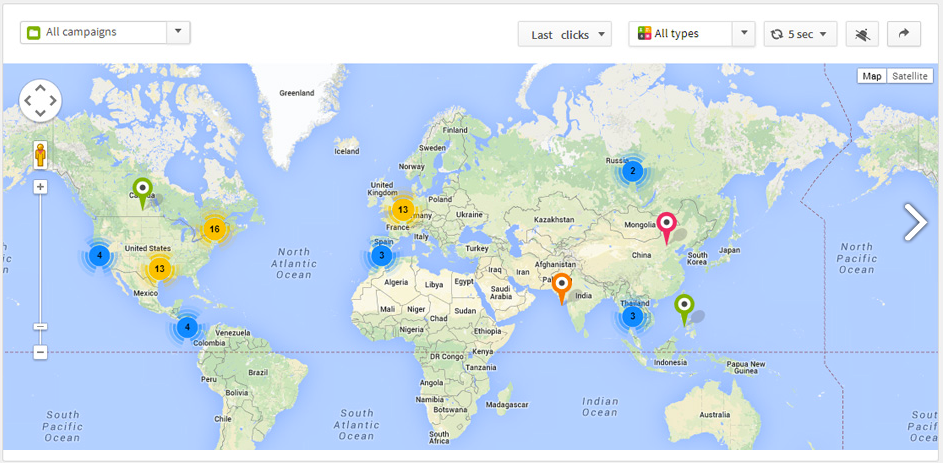Image resolution: width=943 pixels, height=463 pixels.
Task: Click the colorful All types grid icon
Action: click(x=645, y=34)
